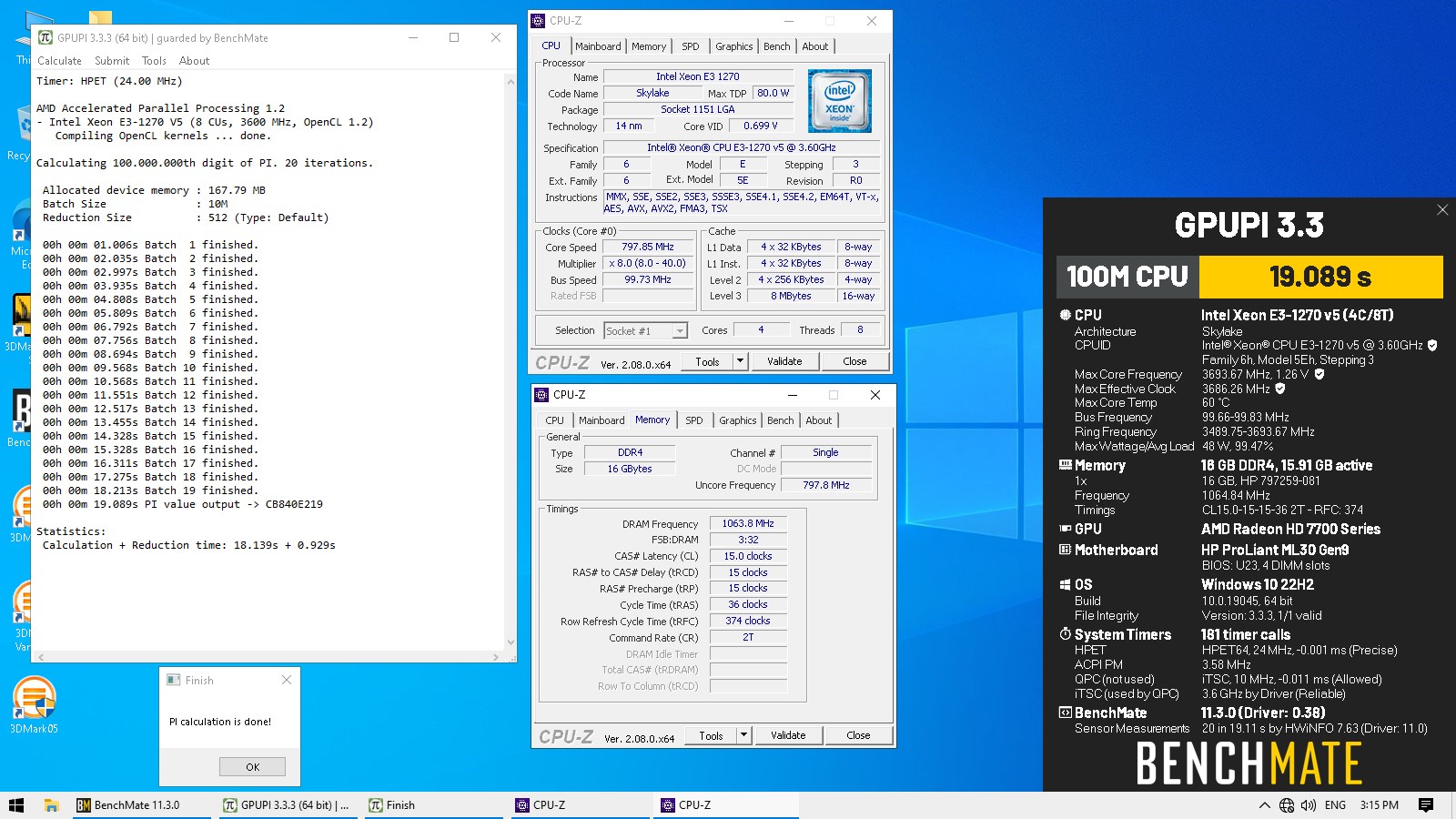The image size is (1456, 819).
Task: Open Graphics tab in lower CPU-Z
Action: [x=737, y=420]
